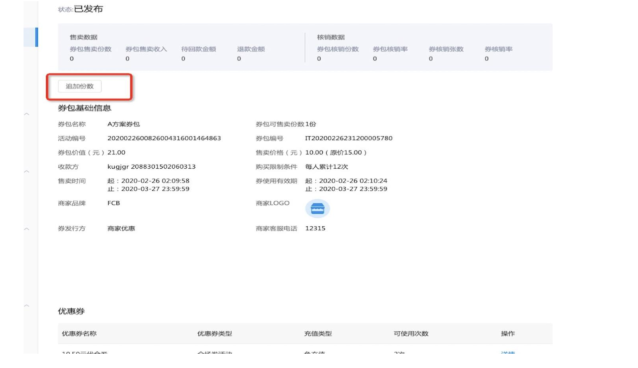The width and height of the screenshot is (638, 368).
Task: Click the 操作 column header
Action: 507,334
